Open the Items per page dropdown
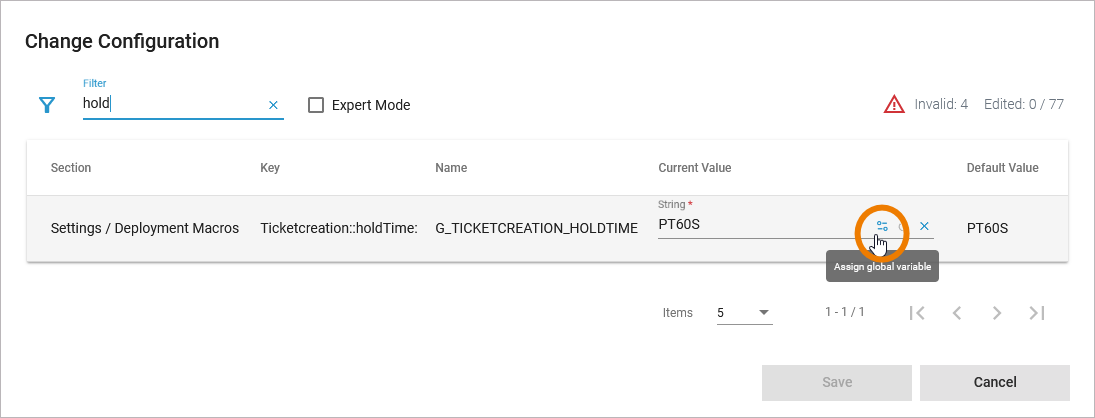The height and width of the screenshot is (418, 1095). click(x=744, y=313)
